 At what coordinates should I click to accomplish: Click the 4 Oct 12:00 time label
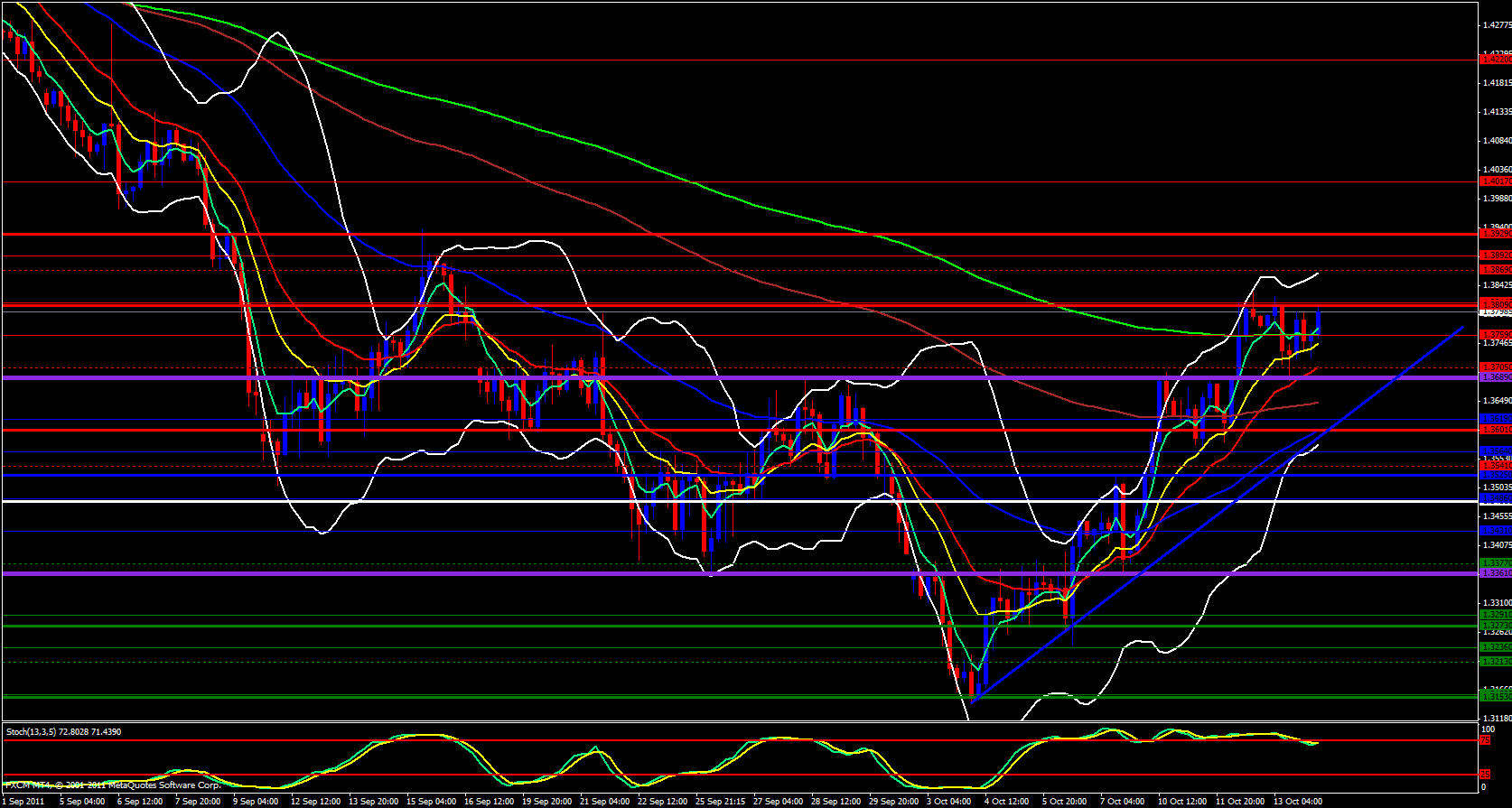(1007, 801)
